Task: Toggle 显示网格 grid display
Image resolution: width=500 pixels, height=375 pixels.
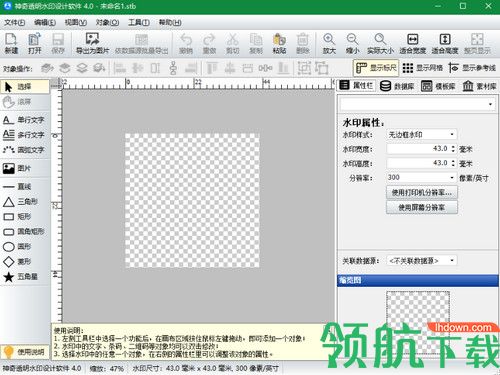Action: [423, 68]
